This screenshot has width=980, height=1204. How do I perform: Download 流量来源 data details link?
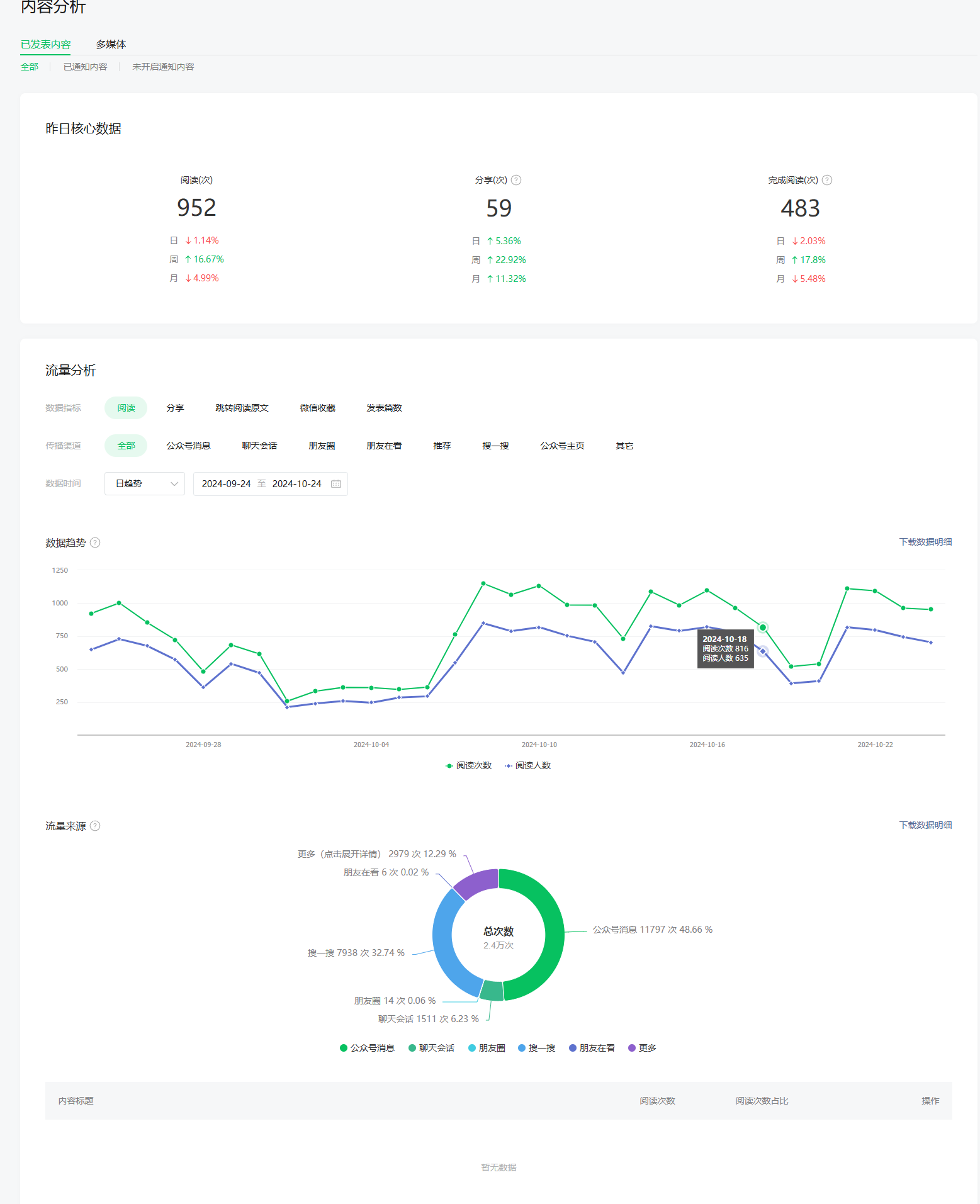[x=925, y=825]
